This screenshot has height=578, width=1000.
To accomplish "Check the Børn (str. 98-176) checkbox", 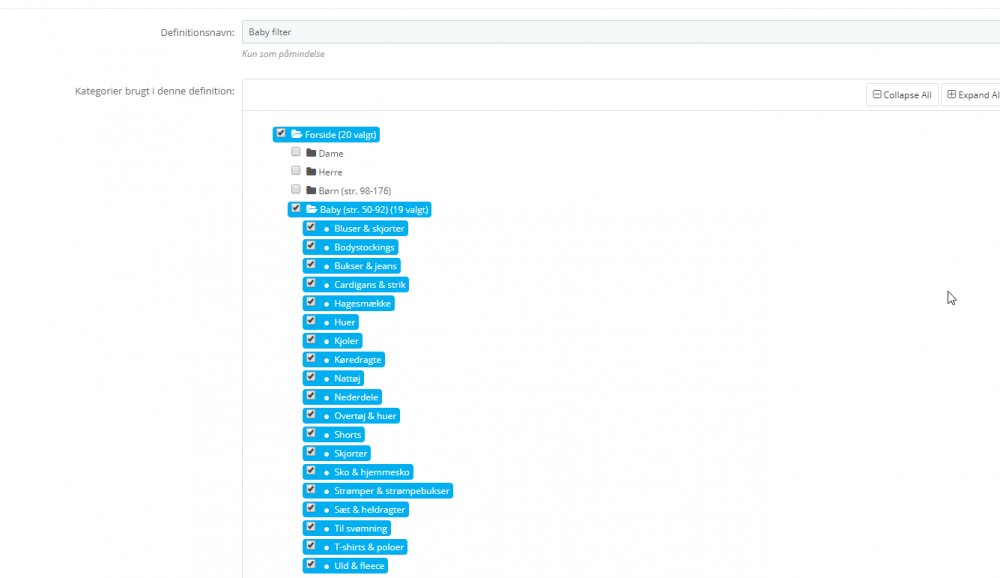I will 296,189.
